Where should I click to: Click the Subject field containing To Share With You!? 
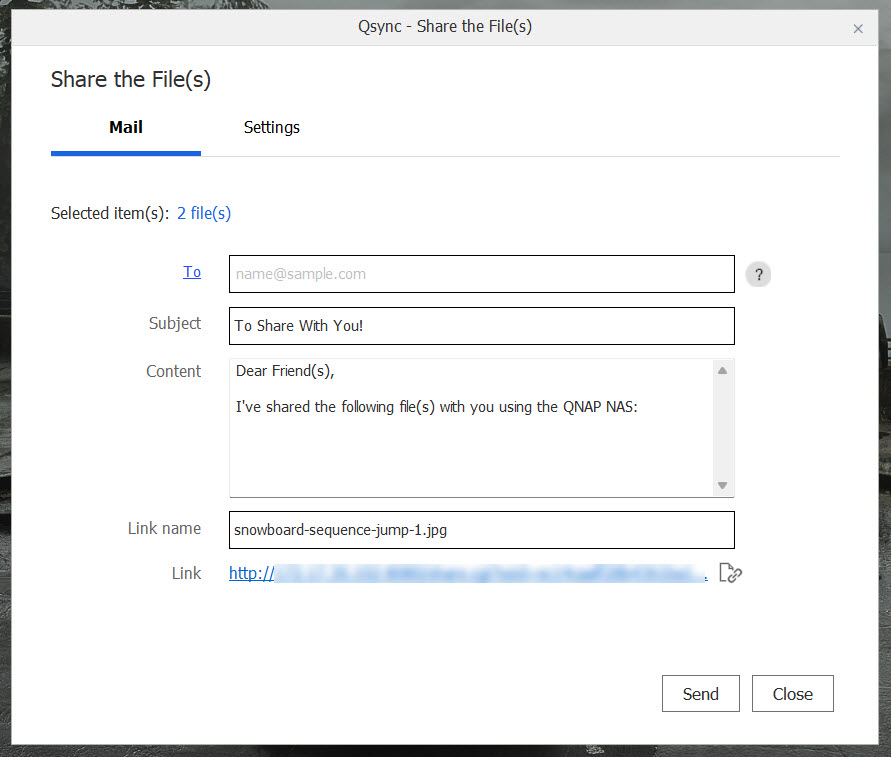point(481,325)
